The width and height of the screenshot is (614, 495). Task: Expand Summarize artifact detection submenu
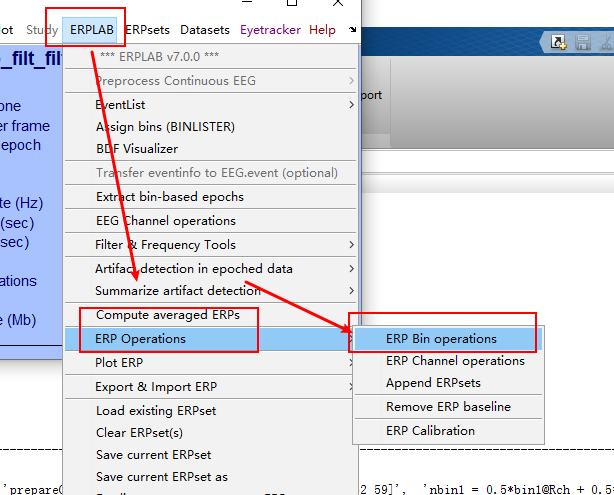[x=211, y=291]
